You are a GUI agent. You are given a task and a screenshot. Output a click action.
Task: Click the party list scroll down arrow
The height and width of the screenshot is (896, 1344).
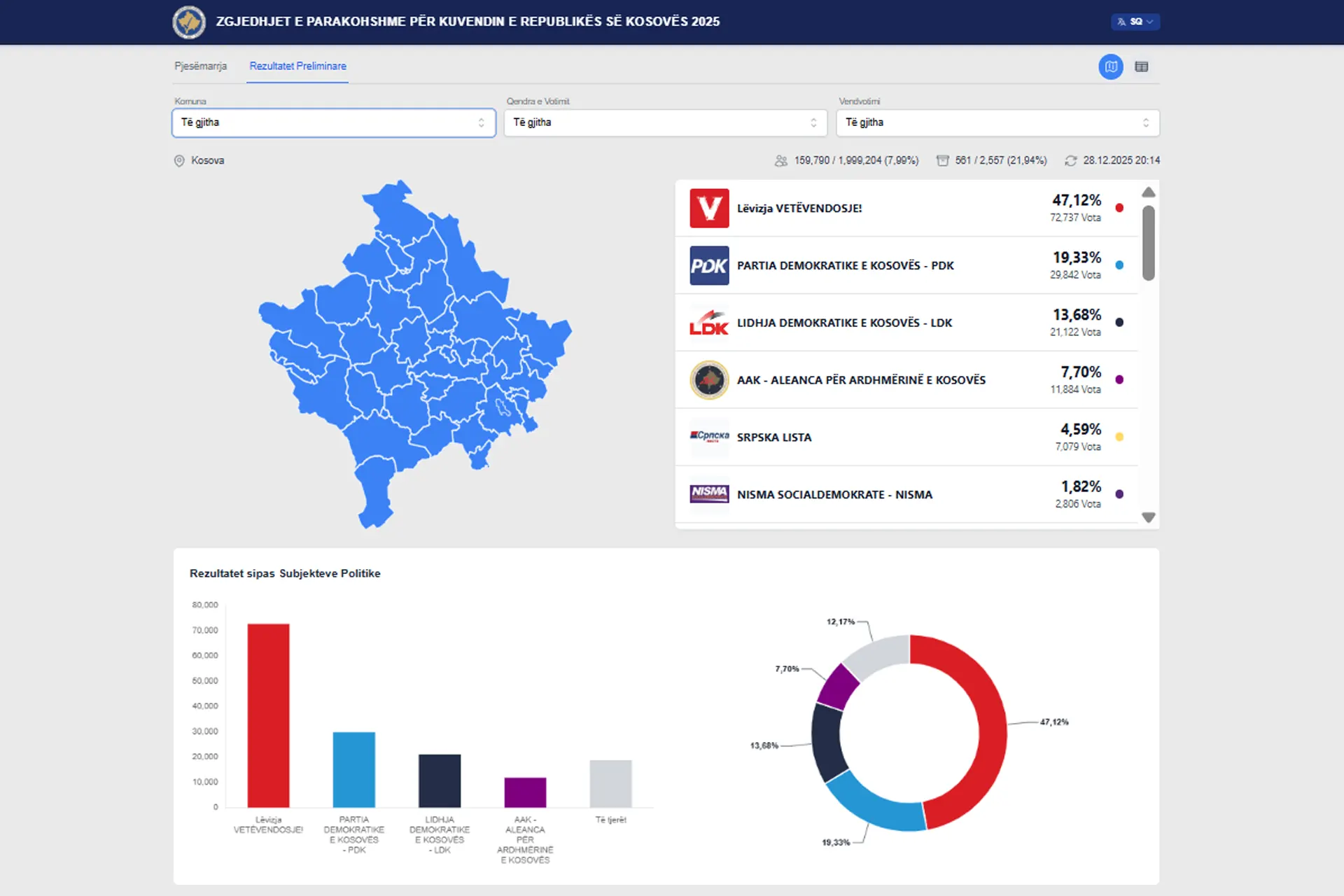[1149, 517]
